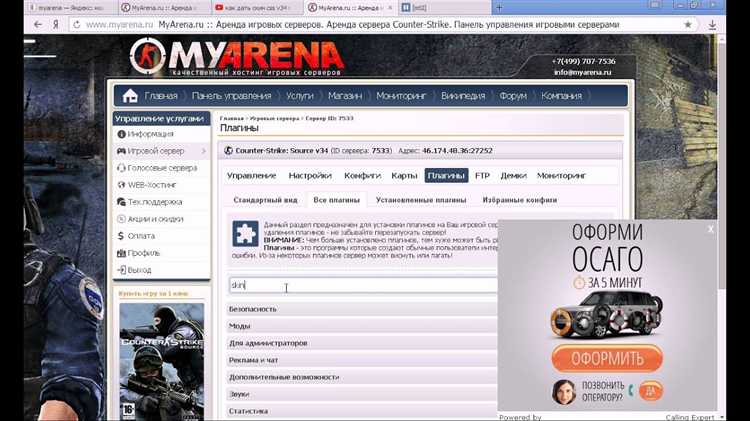This screenshot has width=750, height=421.
Task: Click the browser back arrow
Action: coord(38,24)
